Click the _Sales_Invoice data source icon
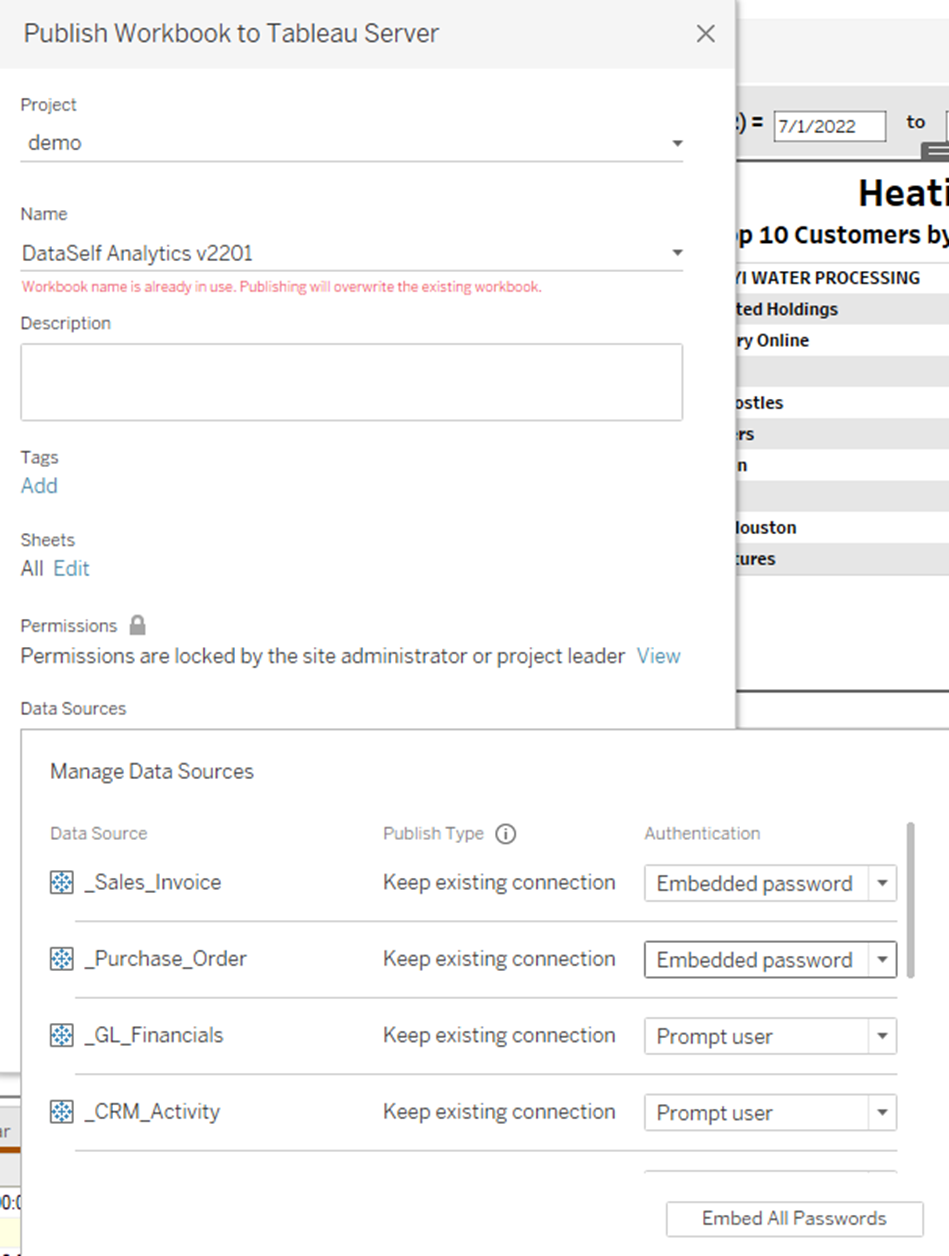This screenshot has height=1256, width=949. pos(60,882)
